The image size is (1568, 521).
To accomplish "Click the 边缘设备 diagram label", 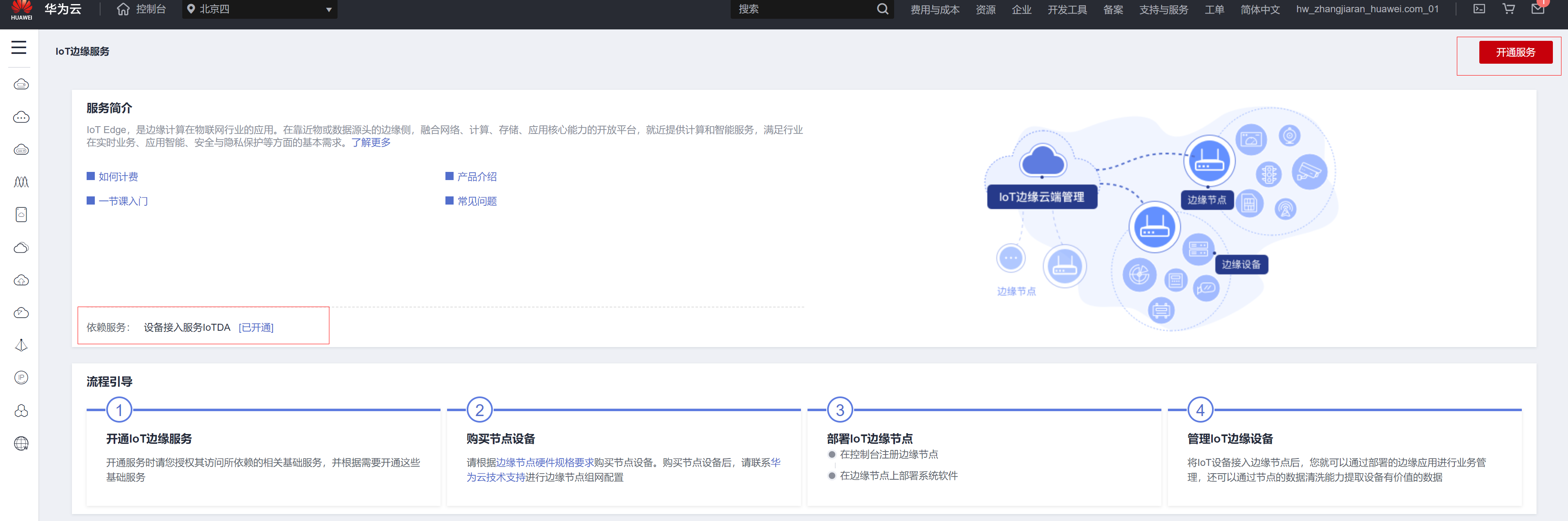I will [x=1241, y=265].
